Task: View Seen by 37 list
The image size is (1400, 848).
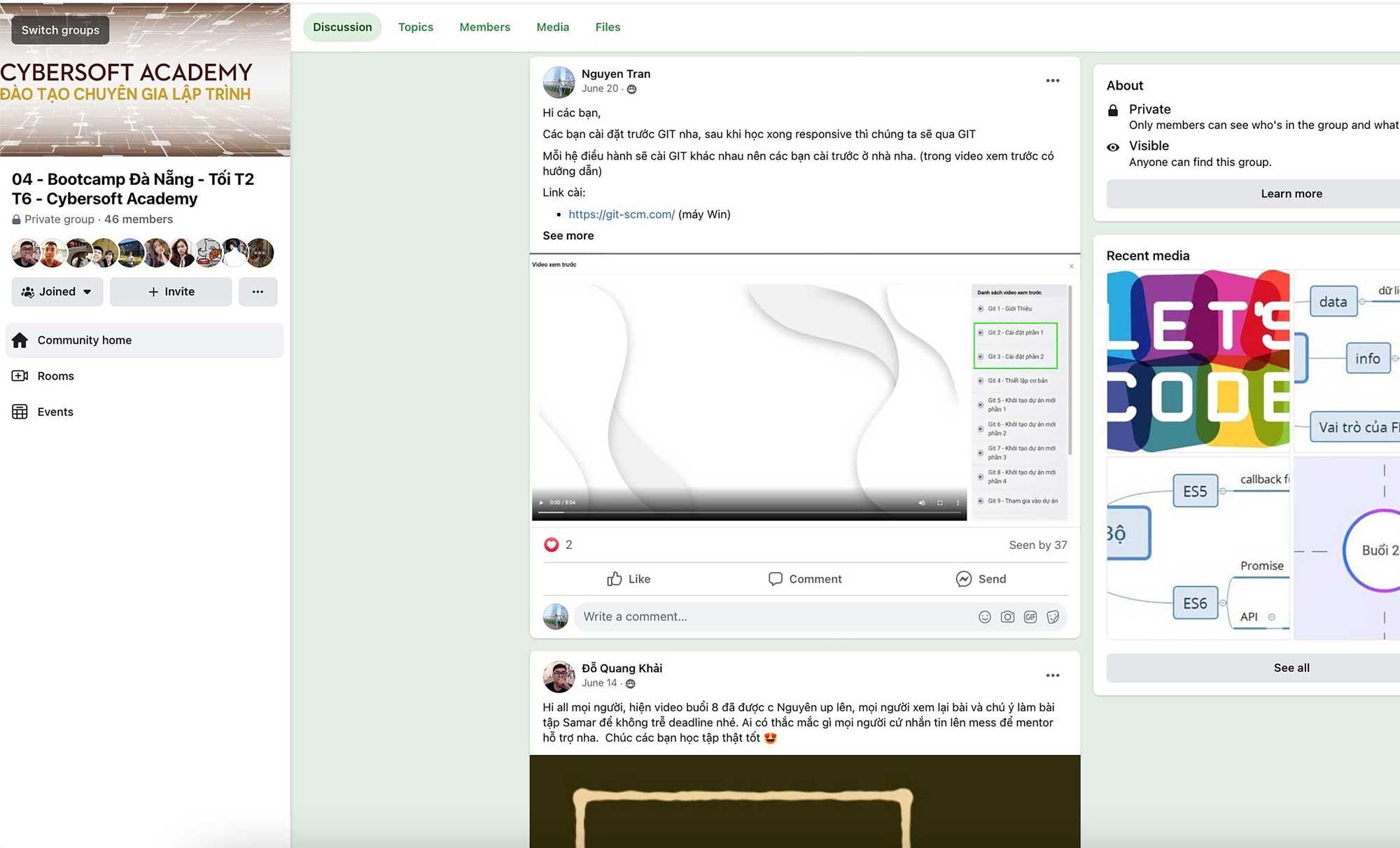Action: pos(1037,545)
